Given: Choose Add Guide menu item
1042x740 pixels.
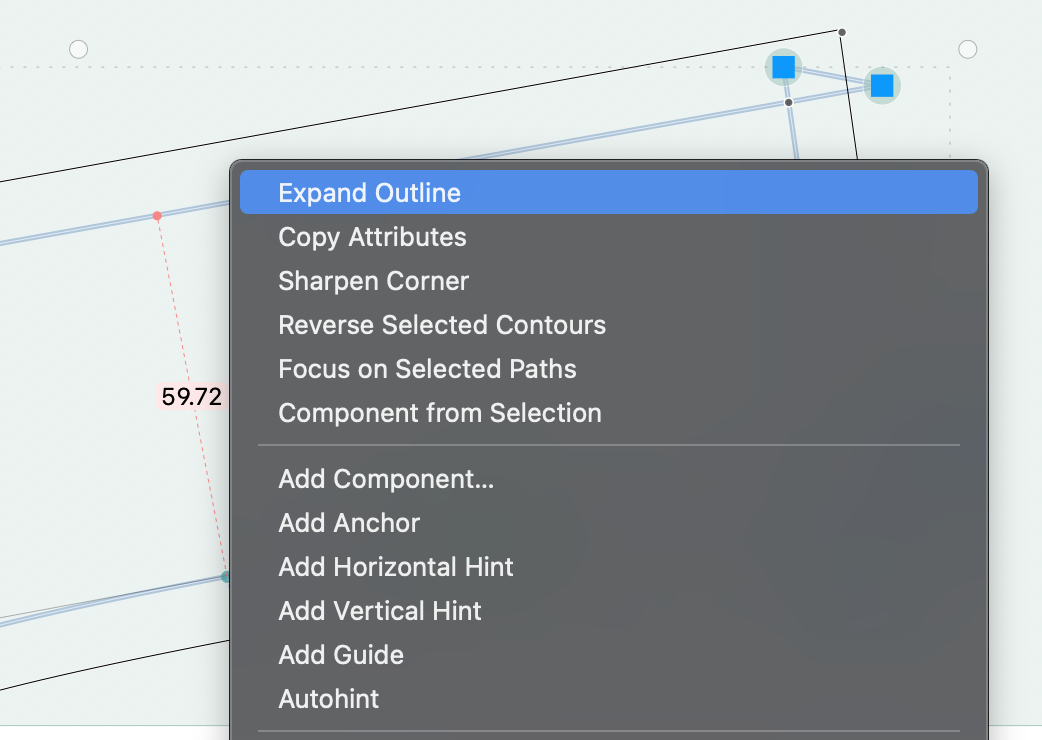Looking at the screenshot, I should (x=341, y=655).
